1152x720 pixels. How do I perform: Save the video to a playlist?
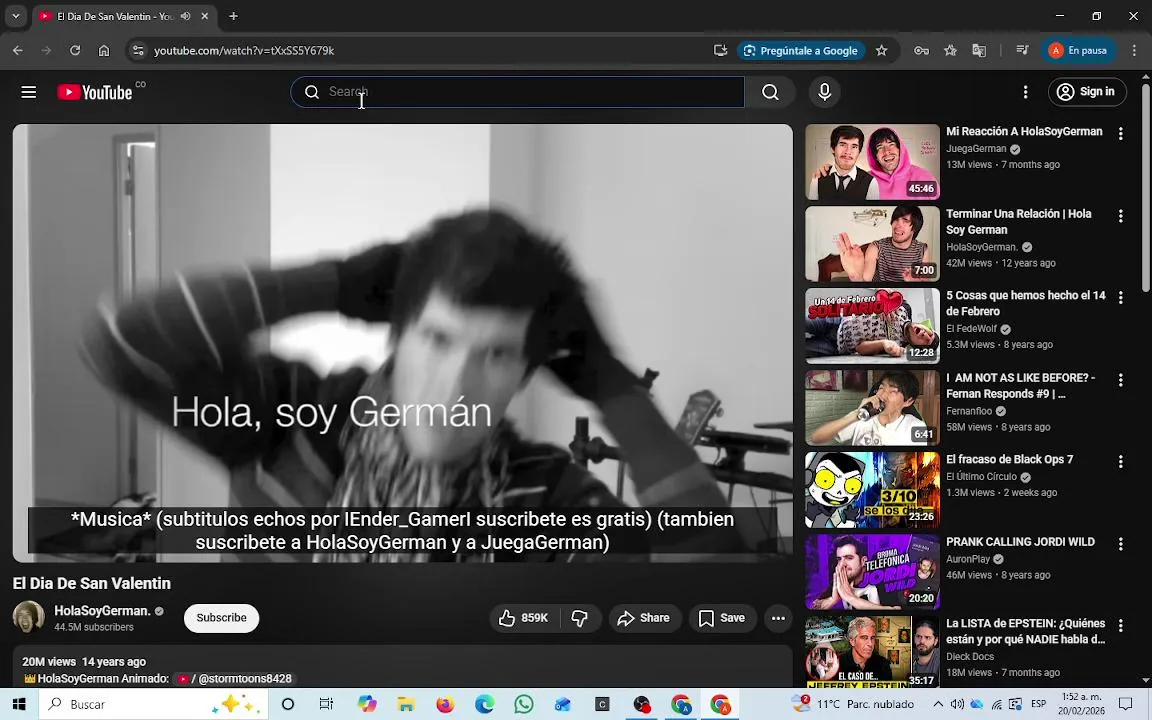721,618
